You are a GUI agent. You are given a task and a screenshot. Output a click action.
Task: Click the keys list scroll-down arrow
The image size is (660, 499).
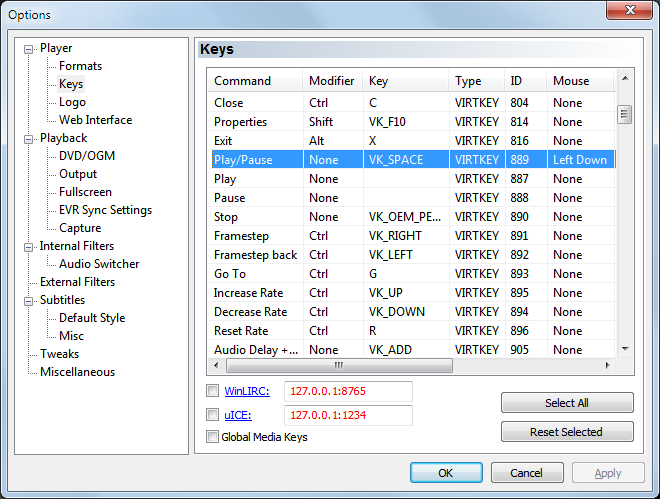click(625, 349)
